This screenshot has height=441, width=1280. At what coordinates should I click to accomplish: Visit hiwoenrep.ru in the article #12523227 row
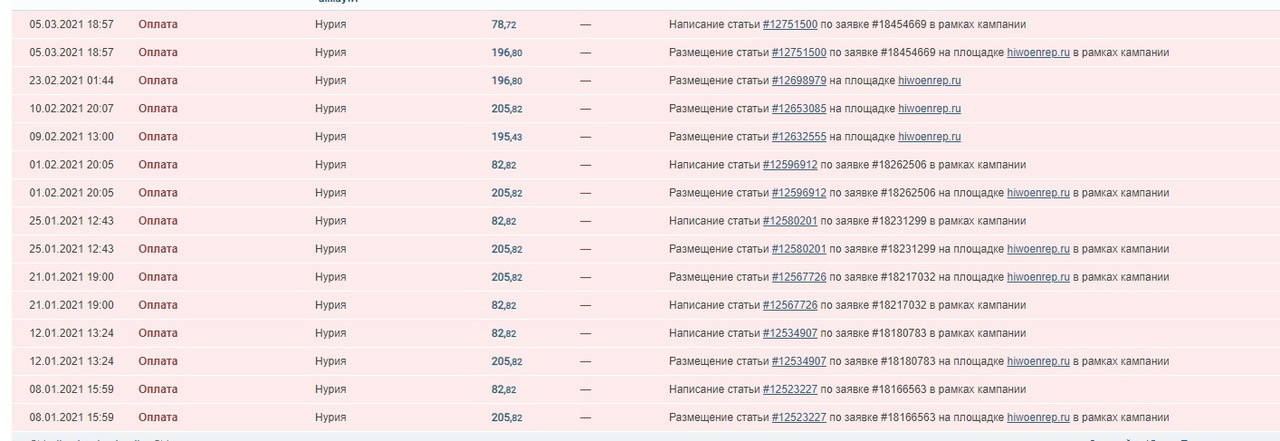1038,417
